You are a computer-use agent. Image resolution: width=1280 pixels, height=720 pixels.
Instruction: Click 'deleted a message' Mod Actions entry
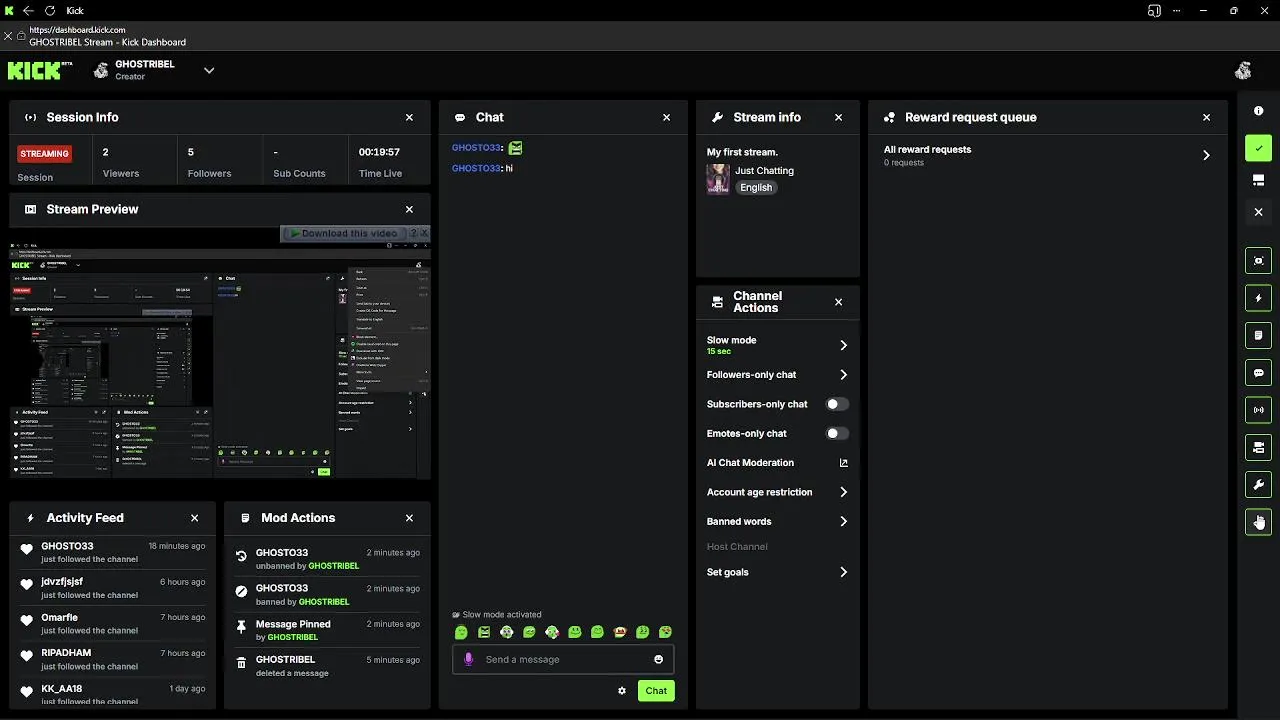[327, 666]
